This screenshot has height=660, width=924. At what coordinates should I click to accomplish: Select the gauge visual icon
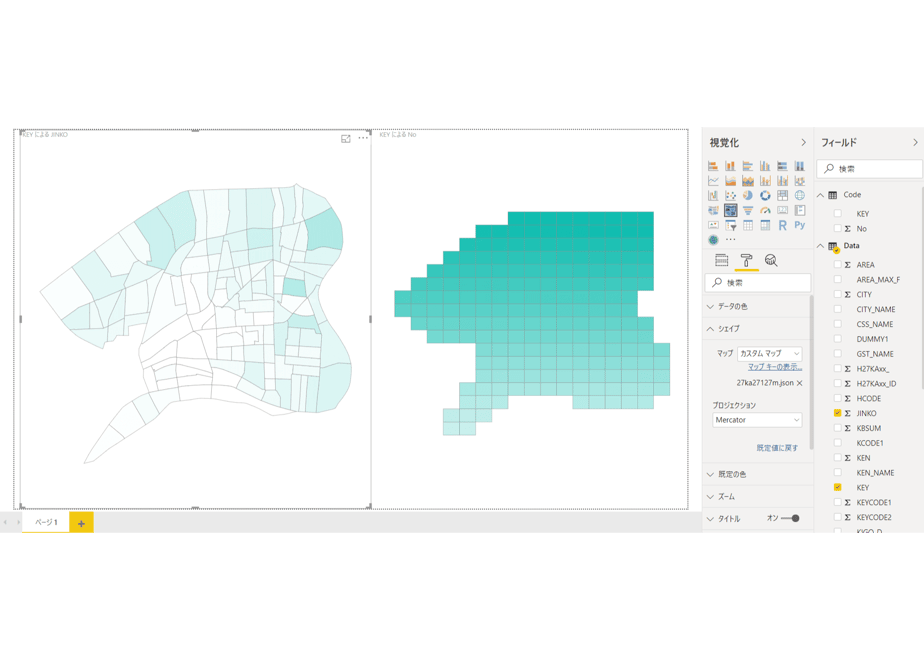point(765,210)
